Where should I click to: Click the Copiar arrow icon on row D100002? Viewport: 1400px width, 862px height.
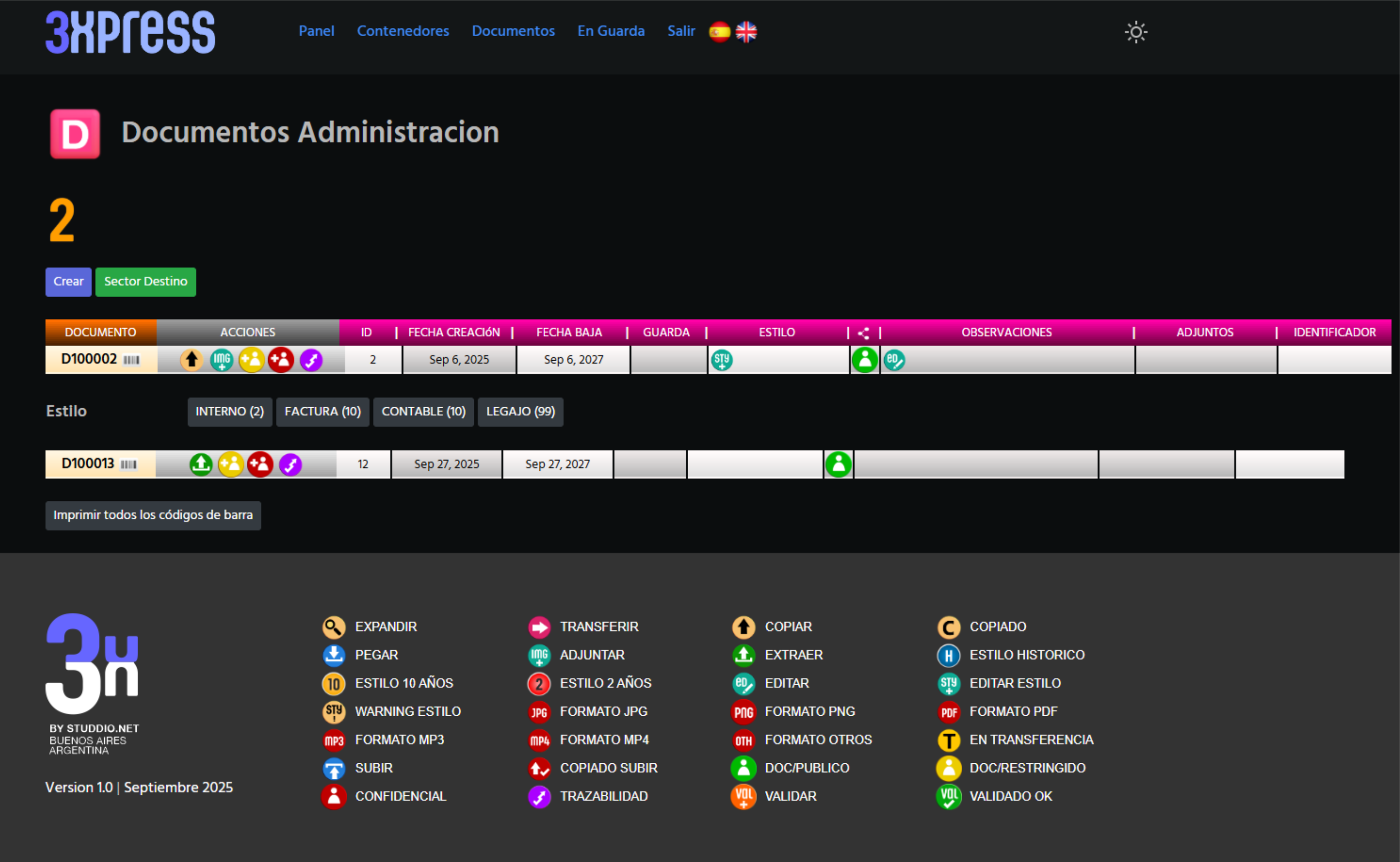(x=191, y=360)
